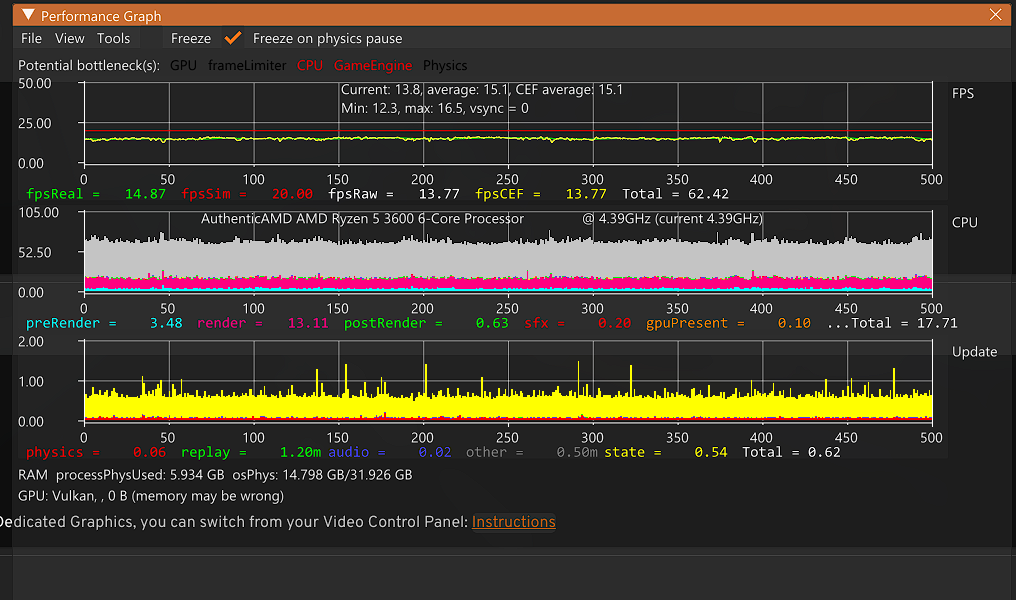Viewport: 1016px width, 600px height.
Task: Click the state = 0.54 legend entry
Action: (665, 452)
